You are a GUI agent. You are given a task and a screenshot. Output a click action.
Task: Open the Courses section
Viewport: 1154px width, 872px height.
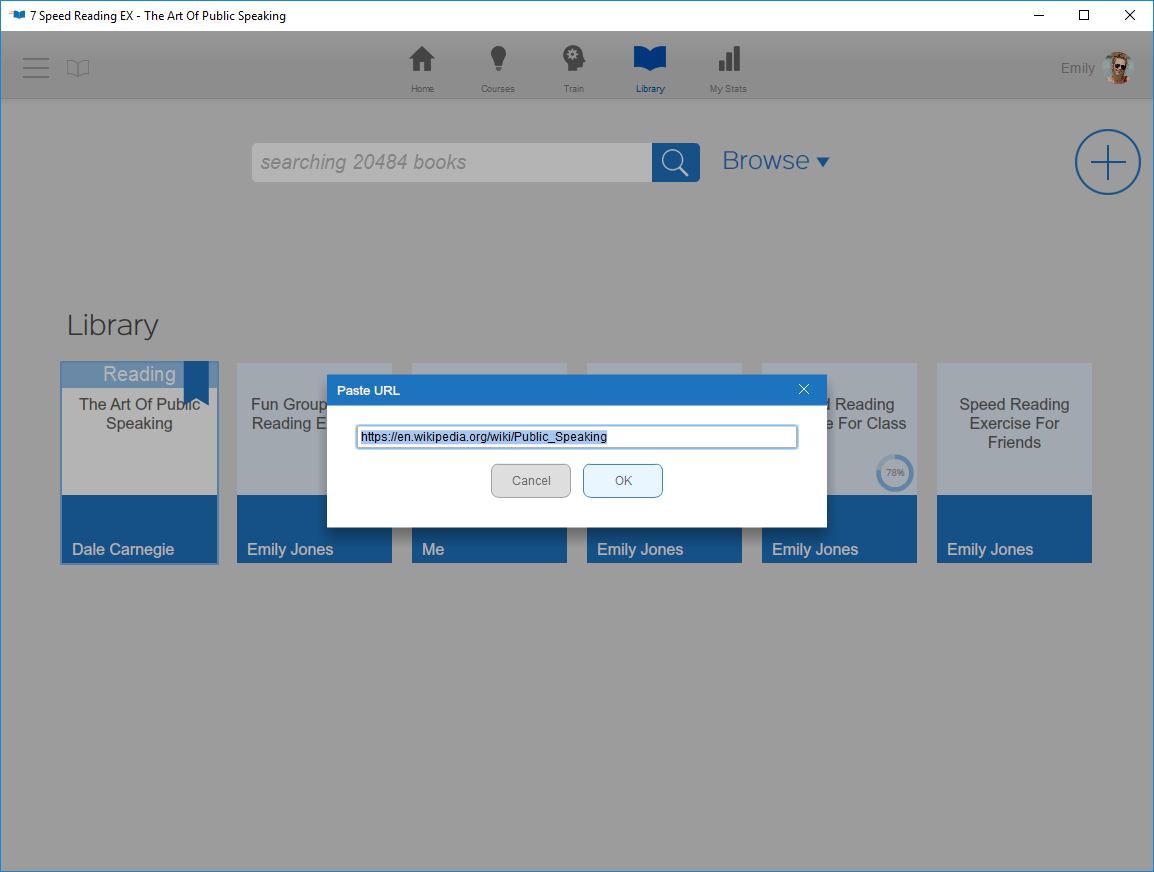coord(497,68)
